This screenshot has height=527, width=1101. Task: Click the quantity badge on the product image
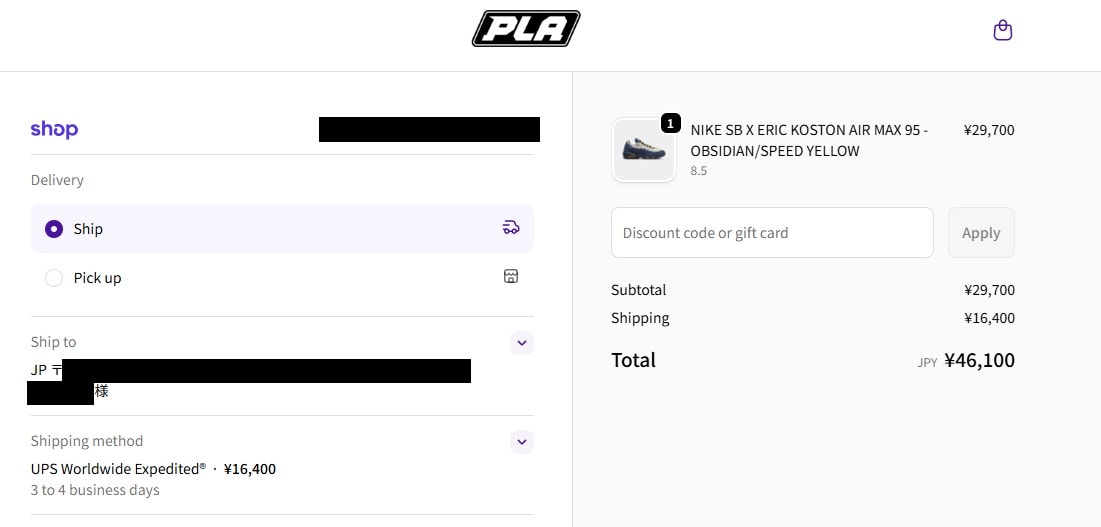click(671, 123)
